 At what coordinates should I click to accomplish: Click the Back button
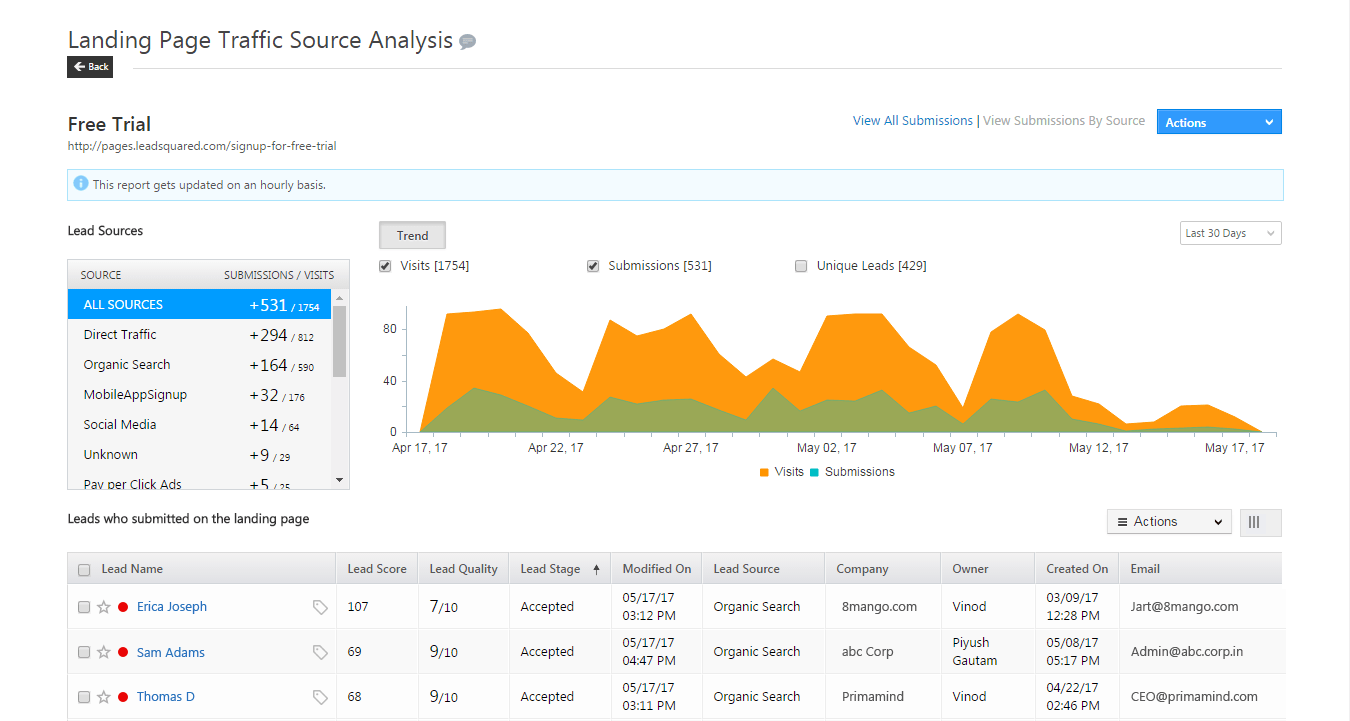pos(89,66)
